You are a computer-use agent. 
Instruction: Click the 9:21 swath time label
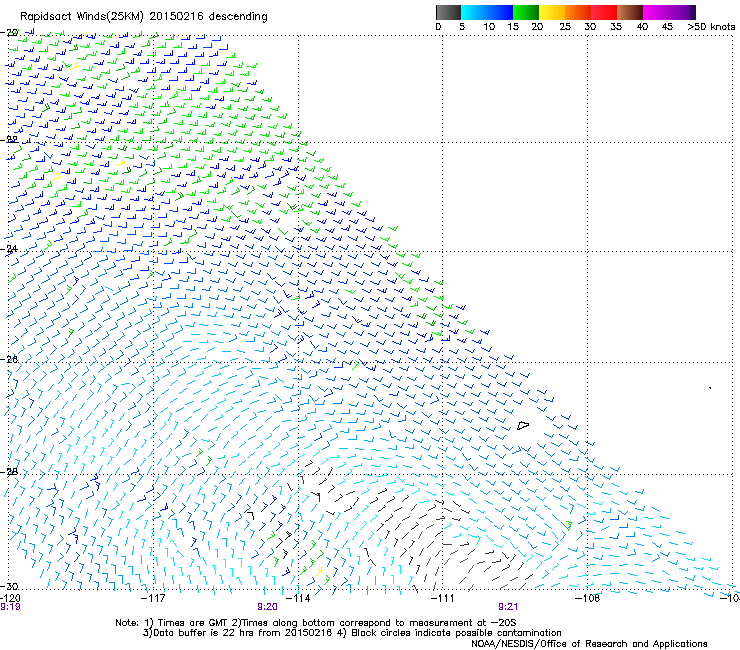coord(508,607)
